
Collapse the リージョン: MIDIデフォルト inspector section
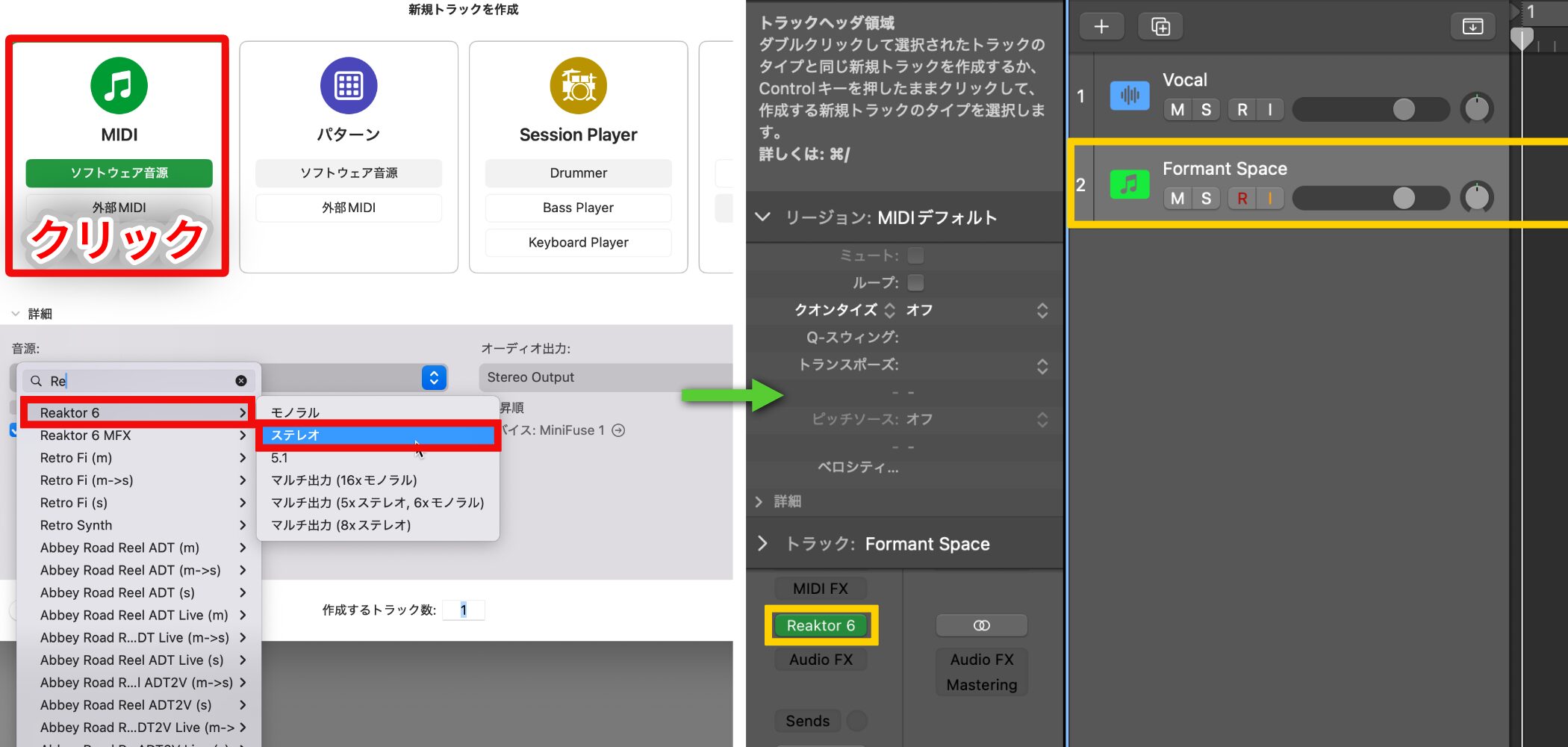pyautogui.click(x=762, y=217)
